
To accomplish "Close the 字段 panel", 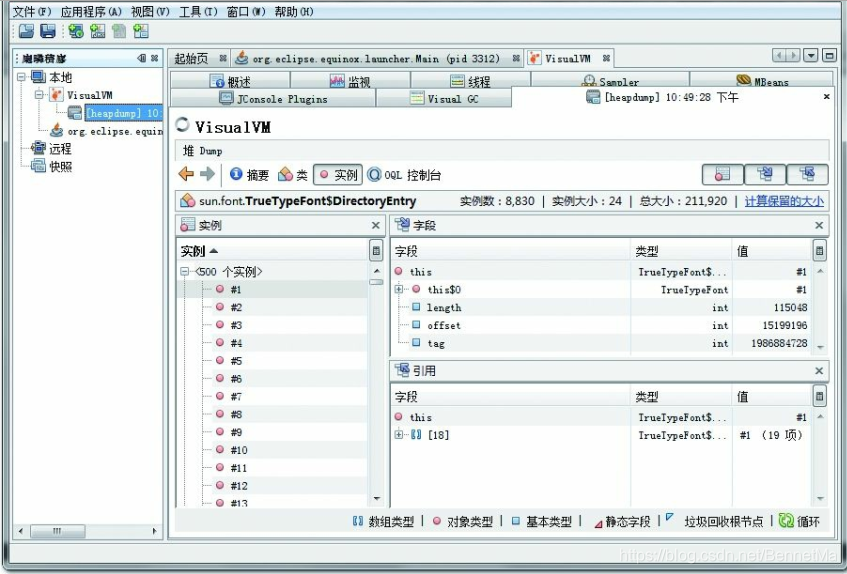I will pos(819,225).
